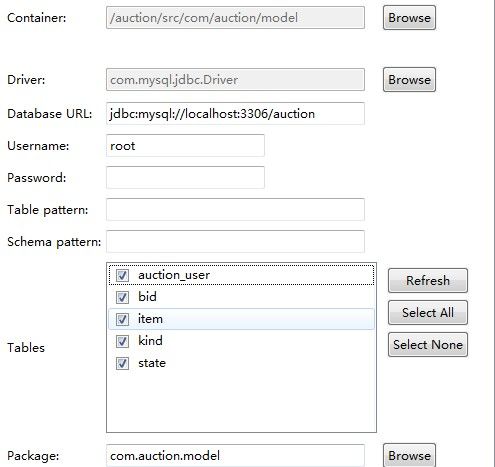
Task: Click the Select All button
Action: point(428,313)
